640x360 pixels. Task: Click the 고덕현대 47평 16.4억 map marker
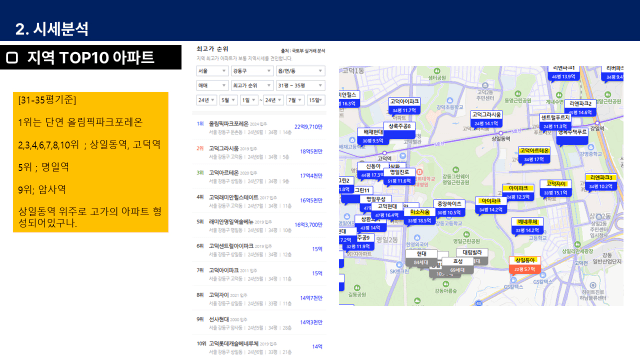(x=387, y=211)
